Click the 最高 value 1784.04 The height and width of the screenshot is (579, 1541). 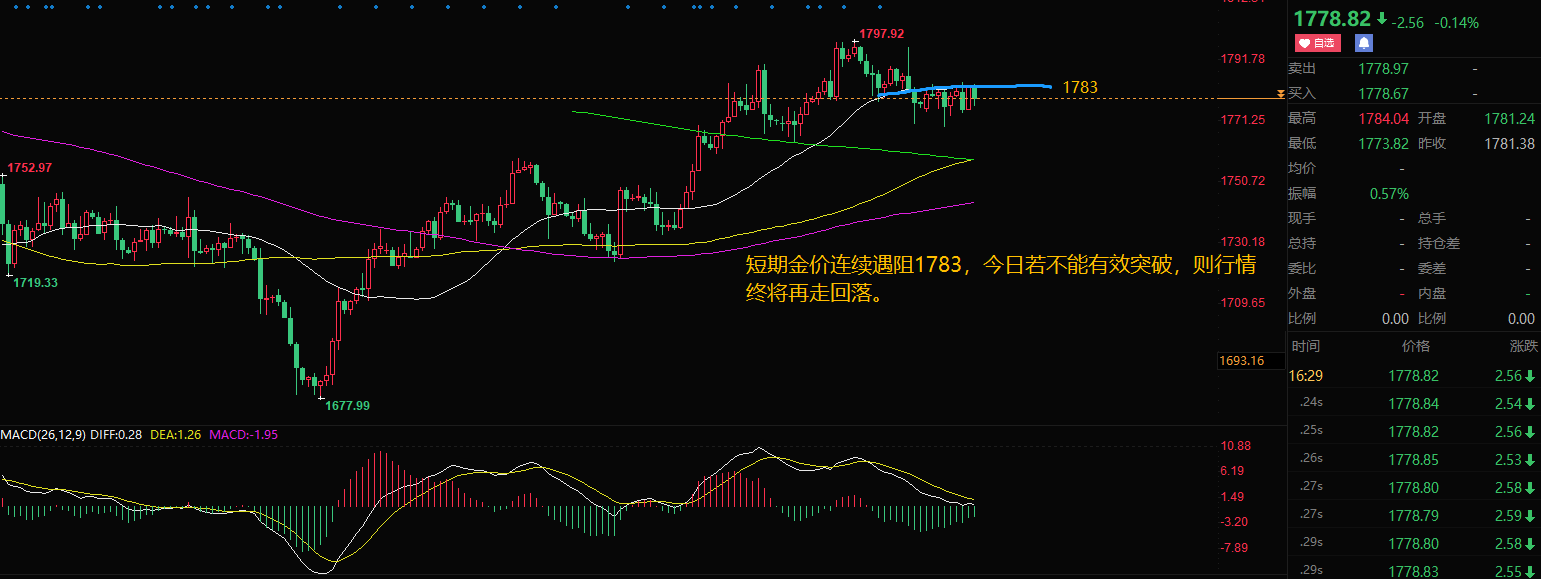(x=1383, y=118)
